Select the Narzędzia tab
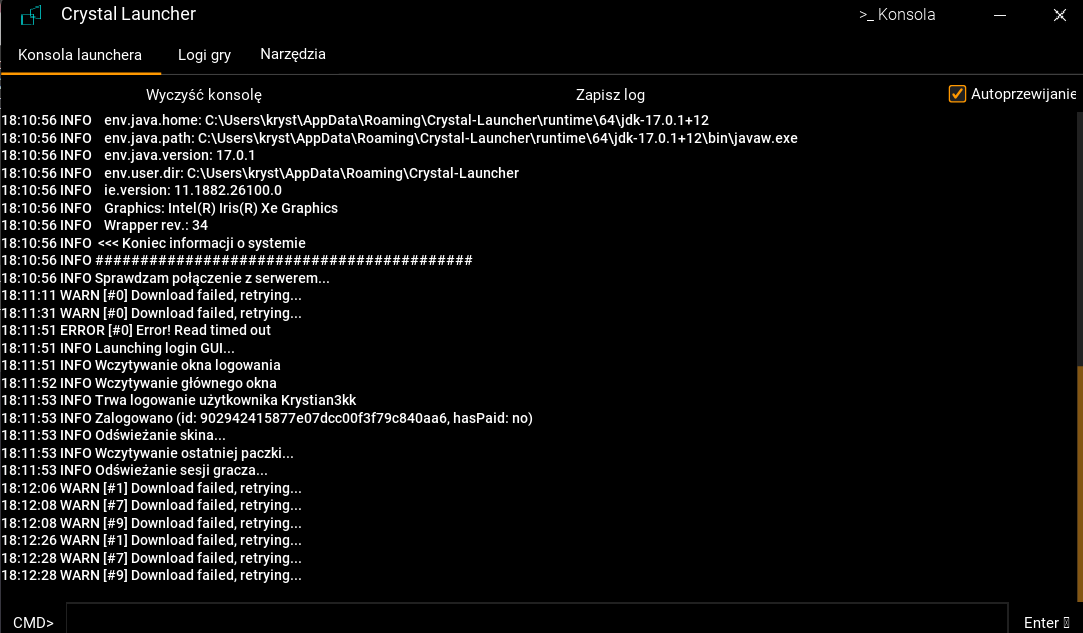The width and height of the screenshot is (1083, 633). pos(293,55)
